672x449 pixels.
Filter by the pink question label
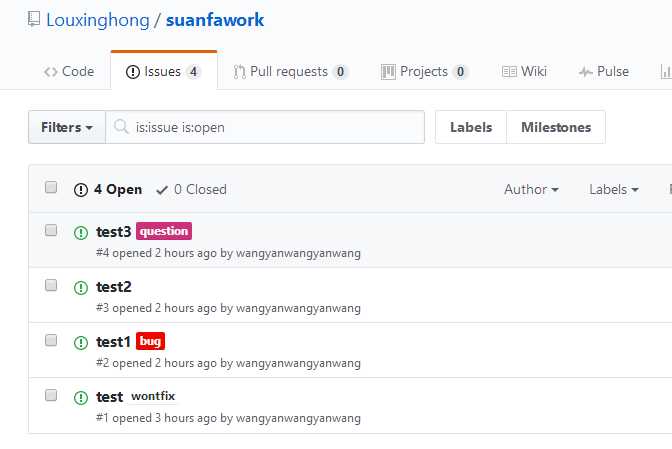tap(164, 231)
